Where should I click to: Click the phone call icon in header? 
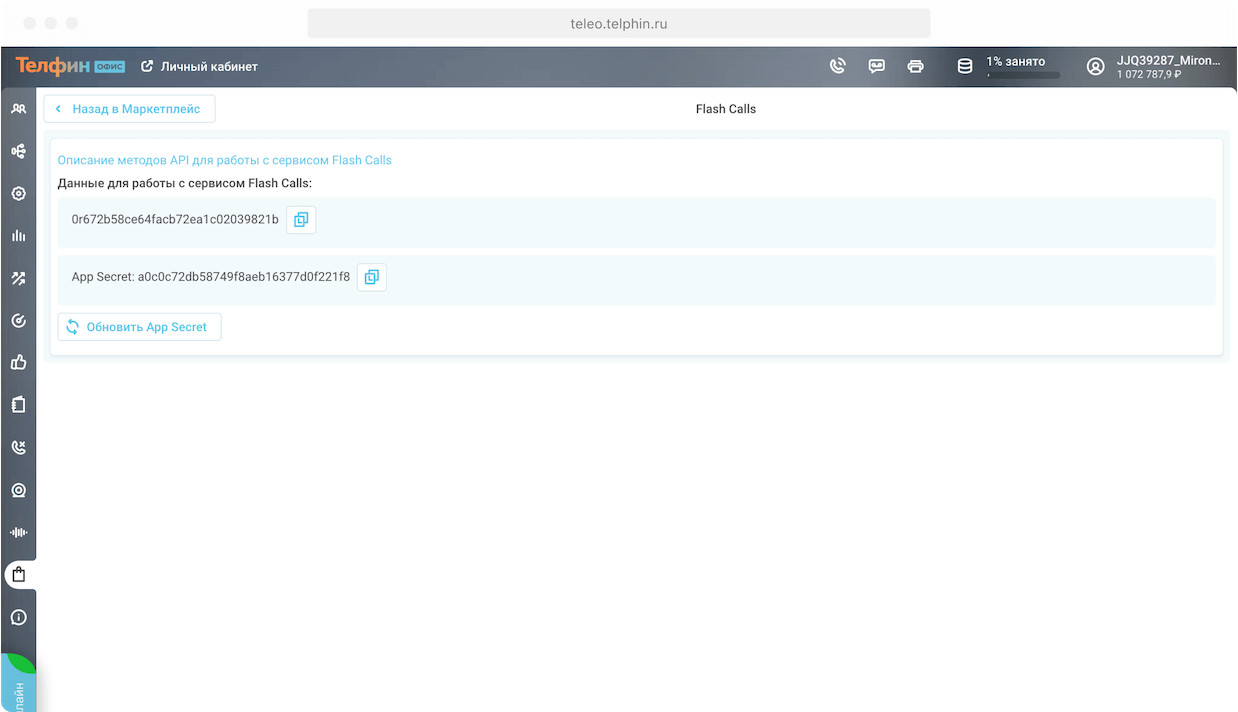pos(838,66)
